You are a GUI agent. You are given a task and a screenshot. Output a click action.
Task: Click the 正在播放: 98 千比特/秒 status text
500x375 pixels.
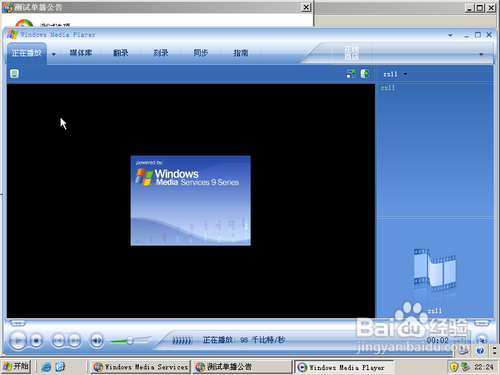(244, 340)
